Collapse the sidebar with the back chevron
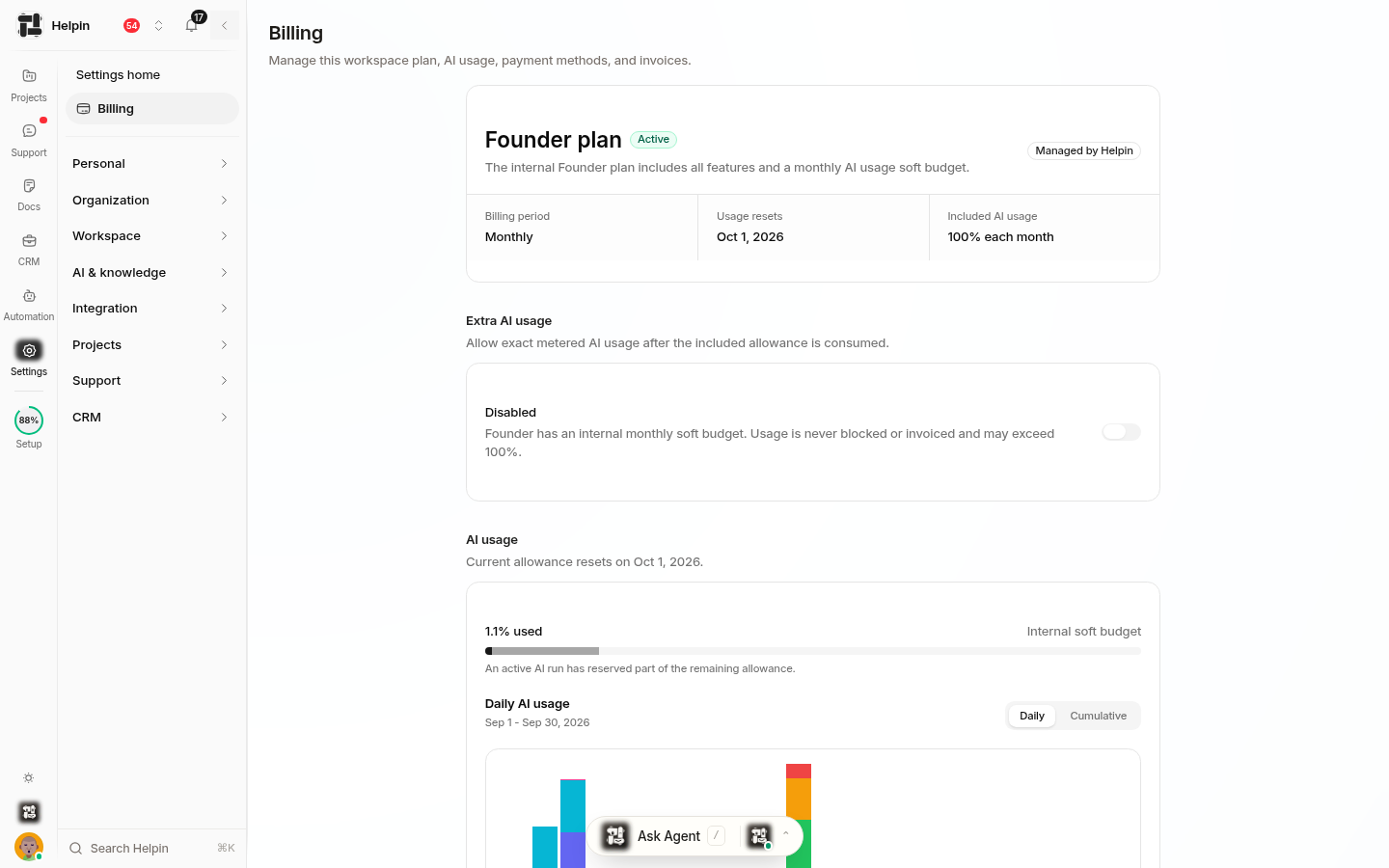 tap(225, 26)
